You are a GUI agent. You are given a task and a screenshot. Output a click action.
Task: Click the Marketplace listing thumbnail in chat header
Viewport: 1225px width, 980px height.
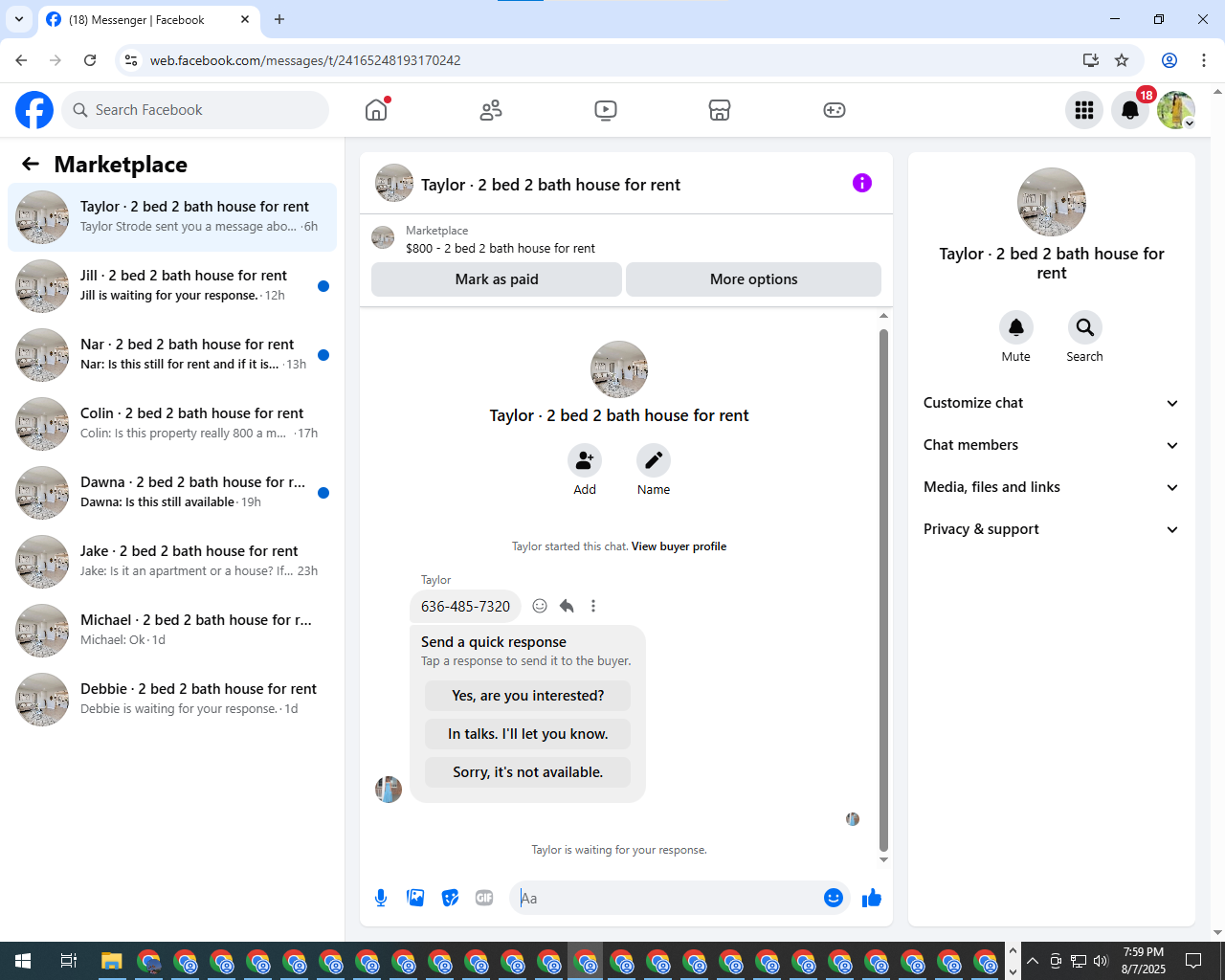(x=383, y=237)
